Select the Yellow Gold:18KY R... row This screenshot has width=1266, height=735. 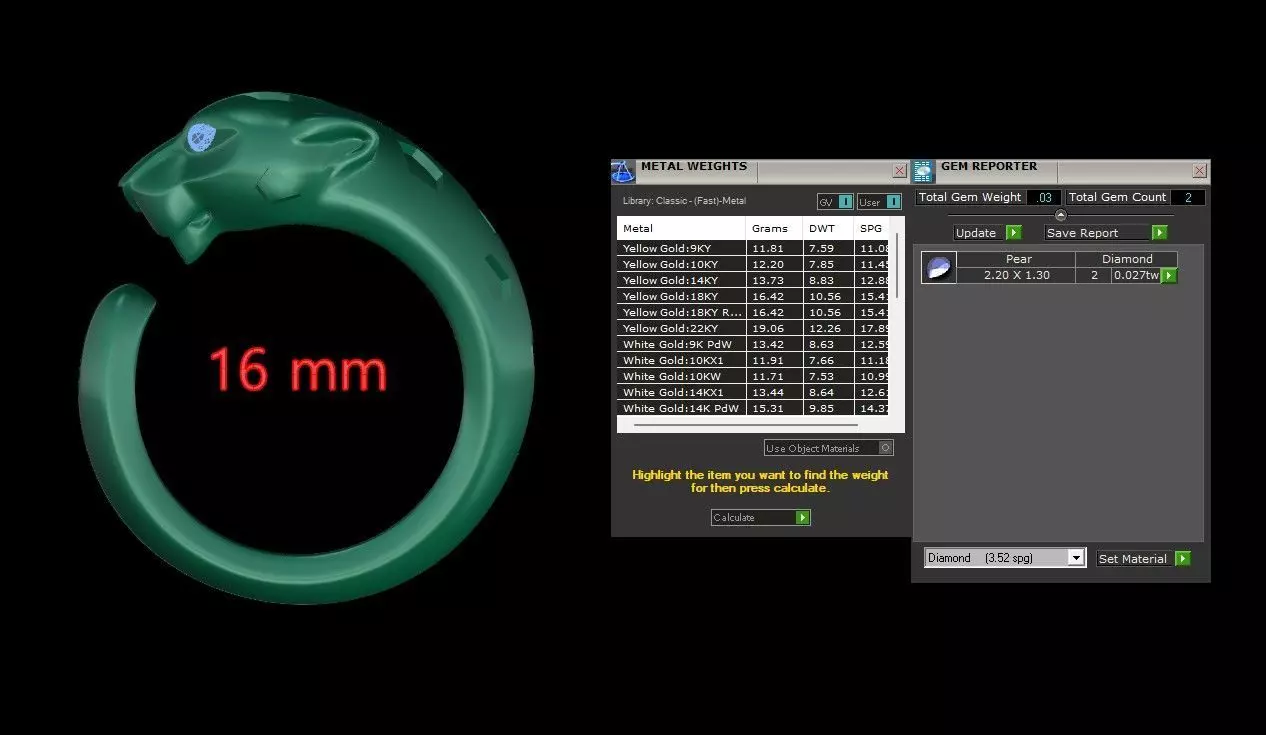(753, 312)
